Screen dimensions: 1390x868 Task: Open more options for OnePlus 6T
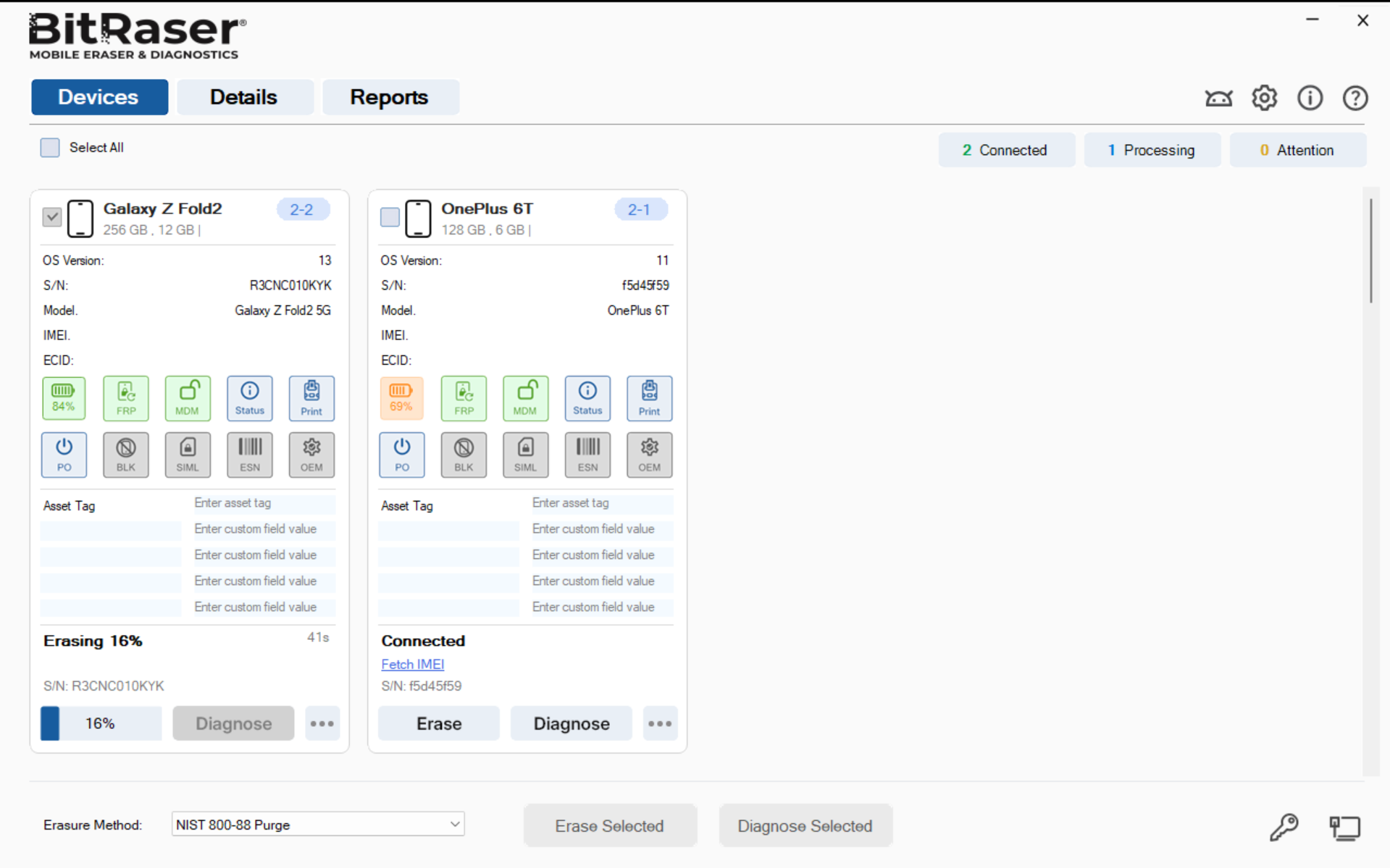660,723
